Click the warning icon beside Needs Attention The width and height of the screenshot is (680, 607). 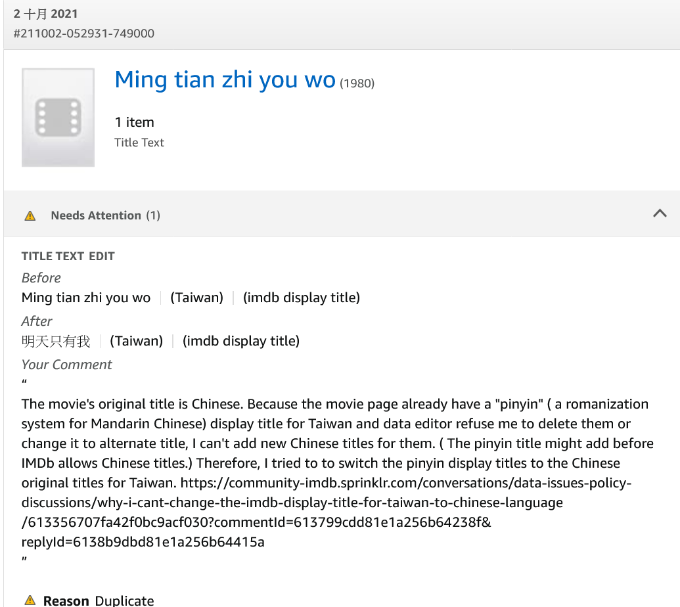point(30,215)
